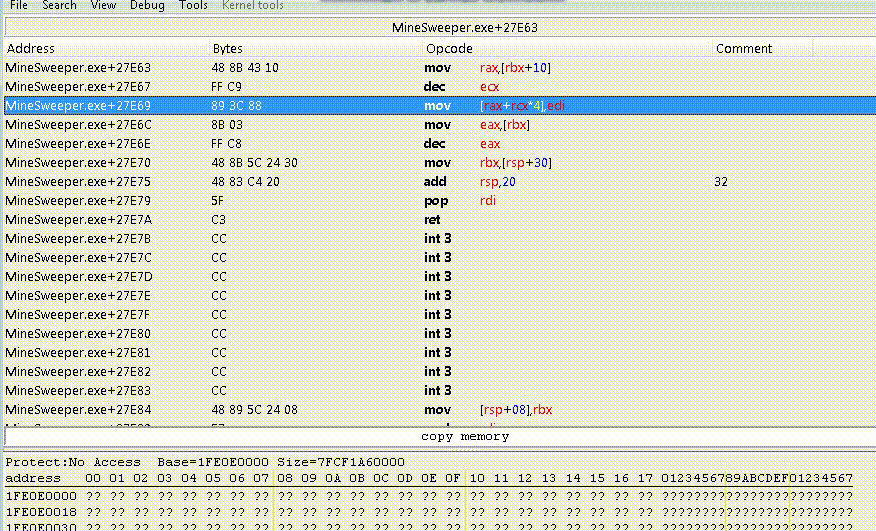Select int 3 row at MineSweeper.exe+27E7E
Image resolution: width=876 pixels, height=531 pixels.
[x=440, y=296]
